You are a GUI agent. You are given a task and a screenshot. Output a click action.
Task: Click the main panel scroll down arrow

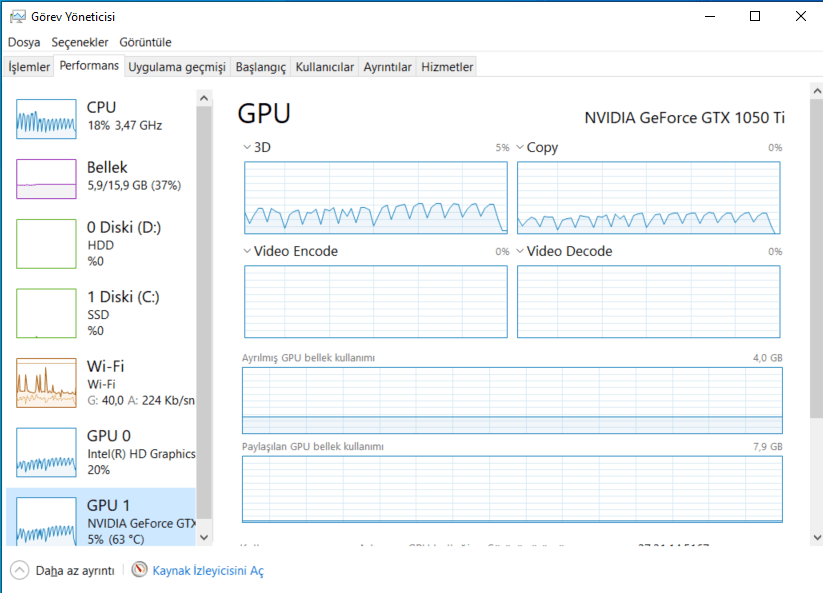[816, 537]
